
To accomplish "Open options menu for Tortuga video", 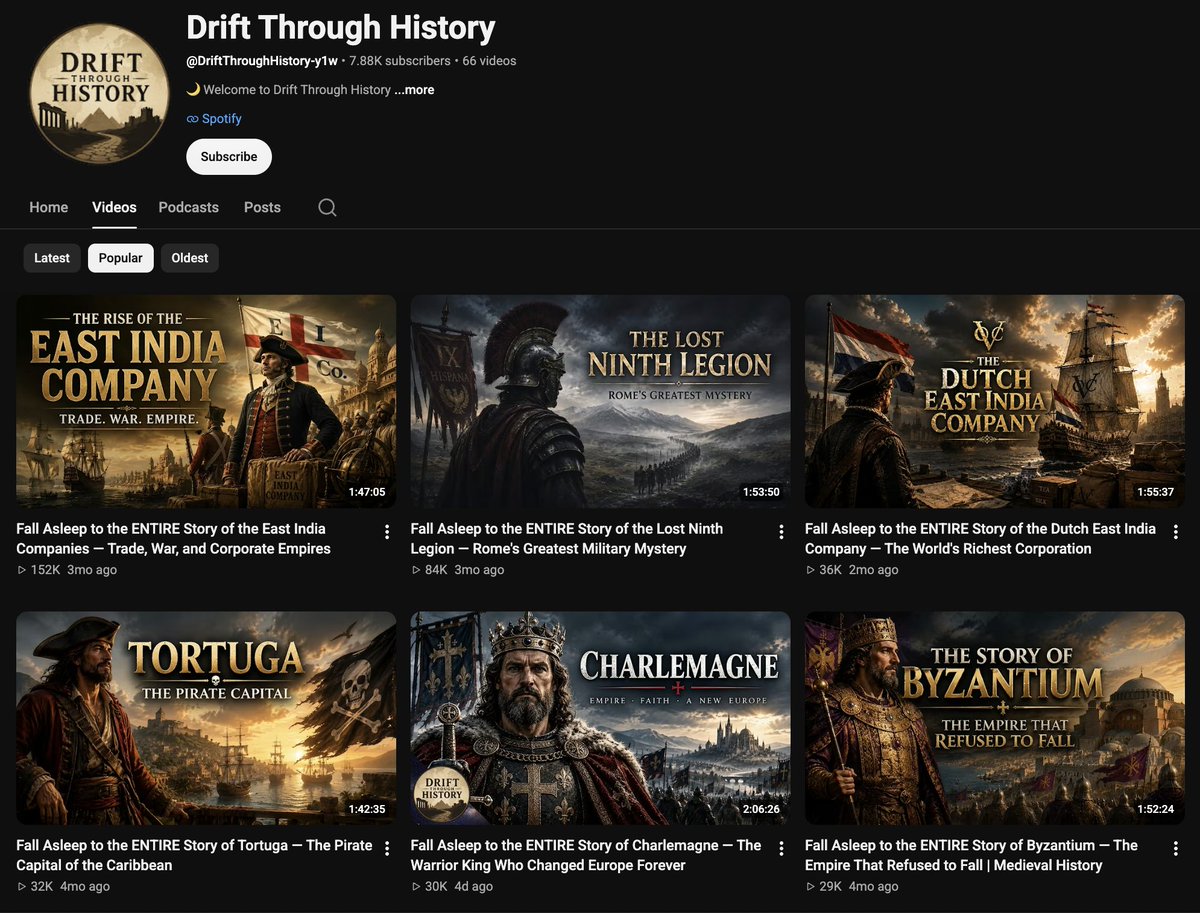I will pos(387,849).
